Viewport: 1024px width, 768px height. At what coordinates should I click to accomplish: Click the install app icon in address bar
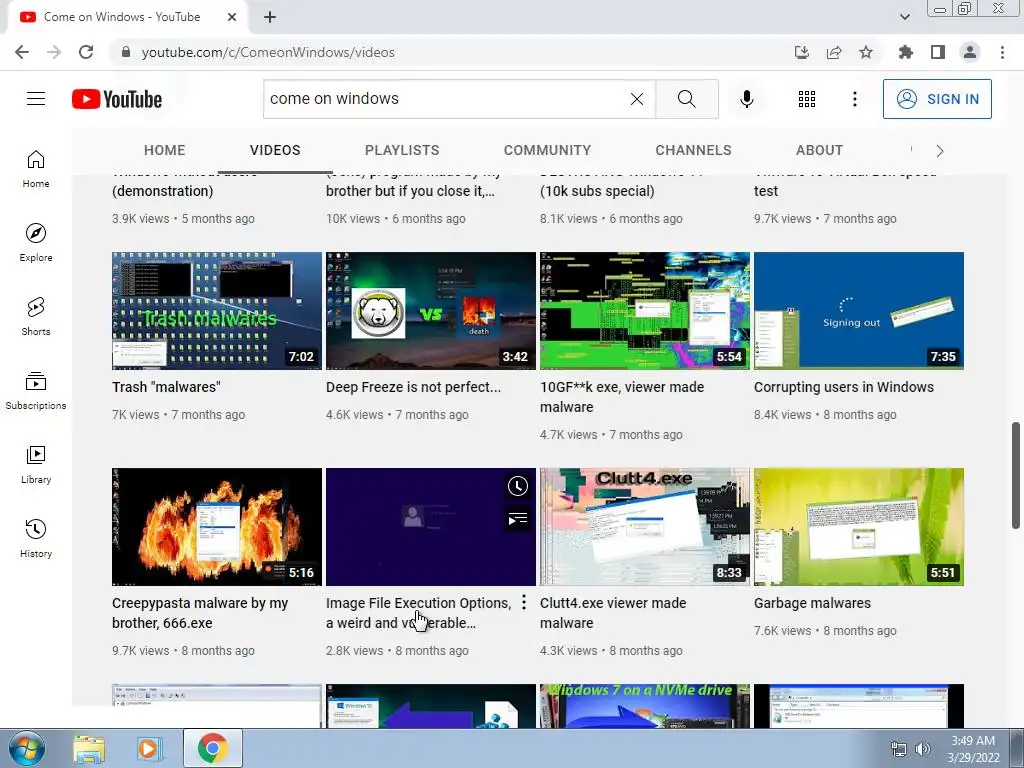click(x=802, y=52)
